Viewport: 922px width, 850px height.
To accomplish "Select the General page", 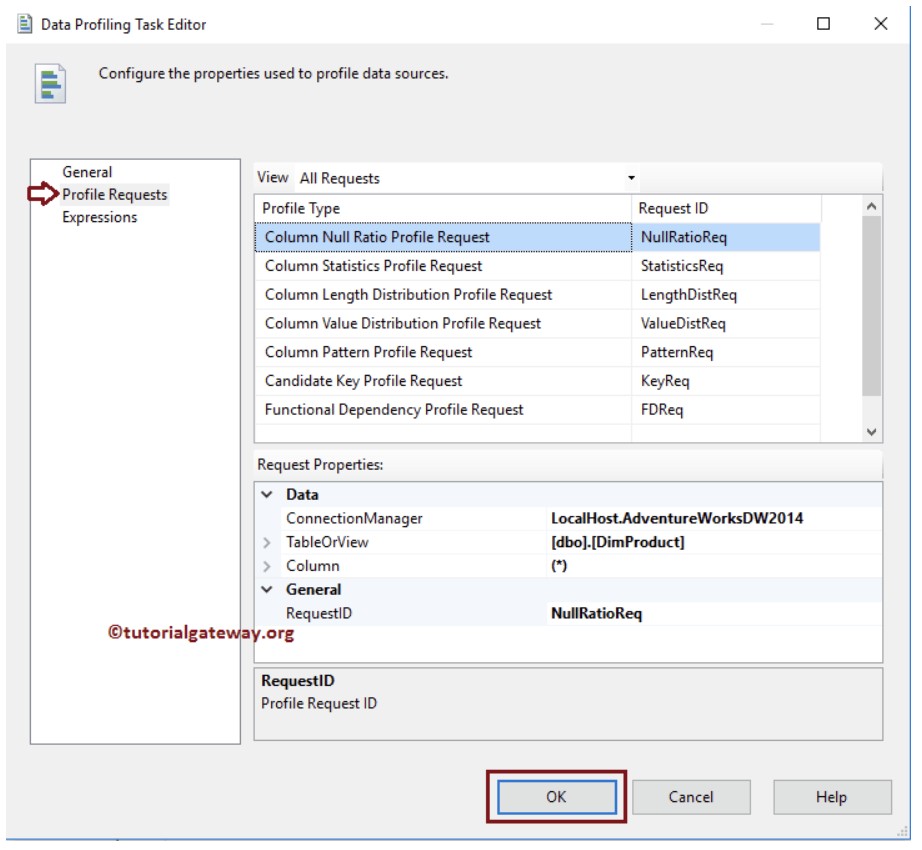I will coord(87,172).
